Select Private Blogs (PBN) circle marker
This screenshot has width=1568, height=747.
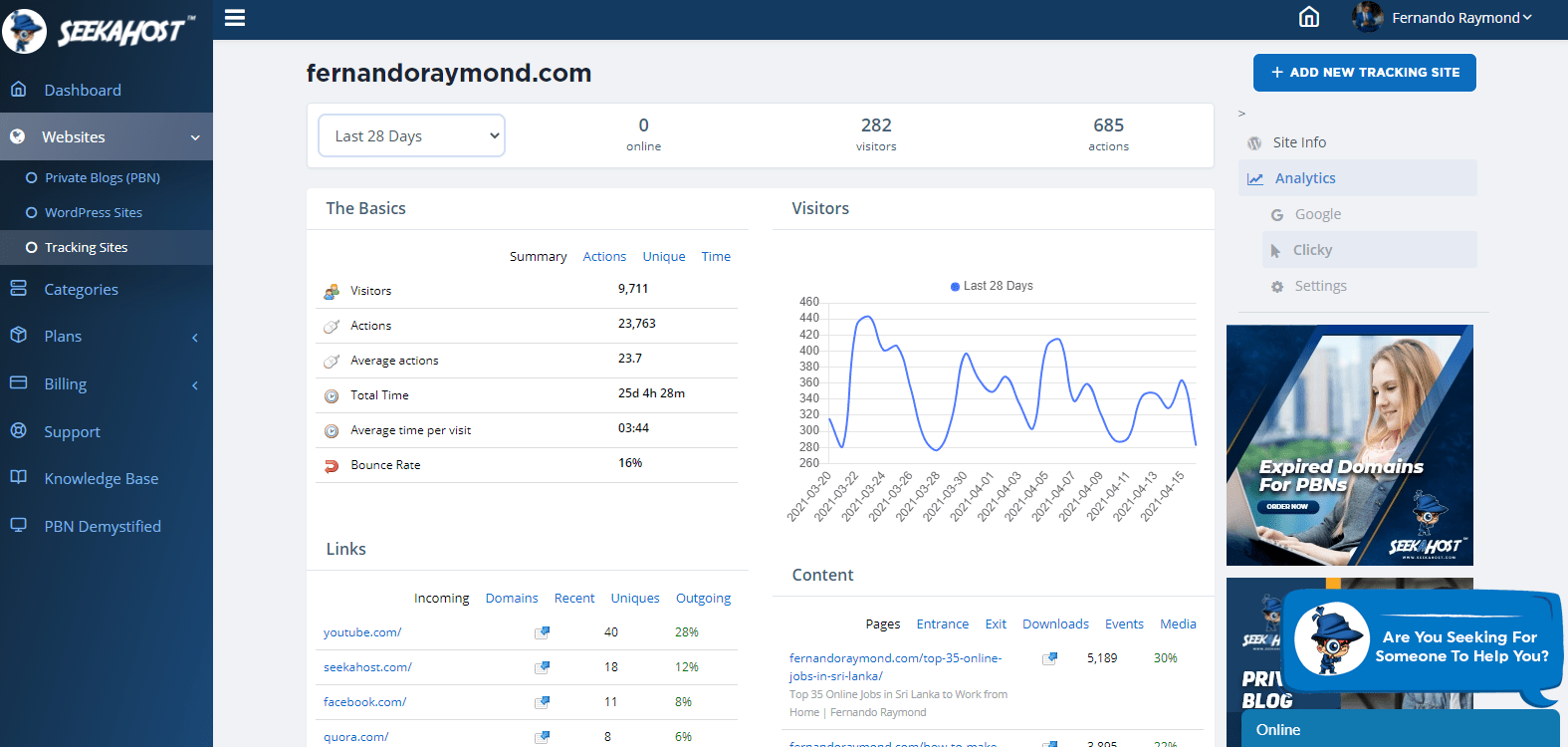coord(32,178)
